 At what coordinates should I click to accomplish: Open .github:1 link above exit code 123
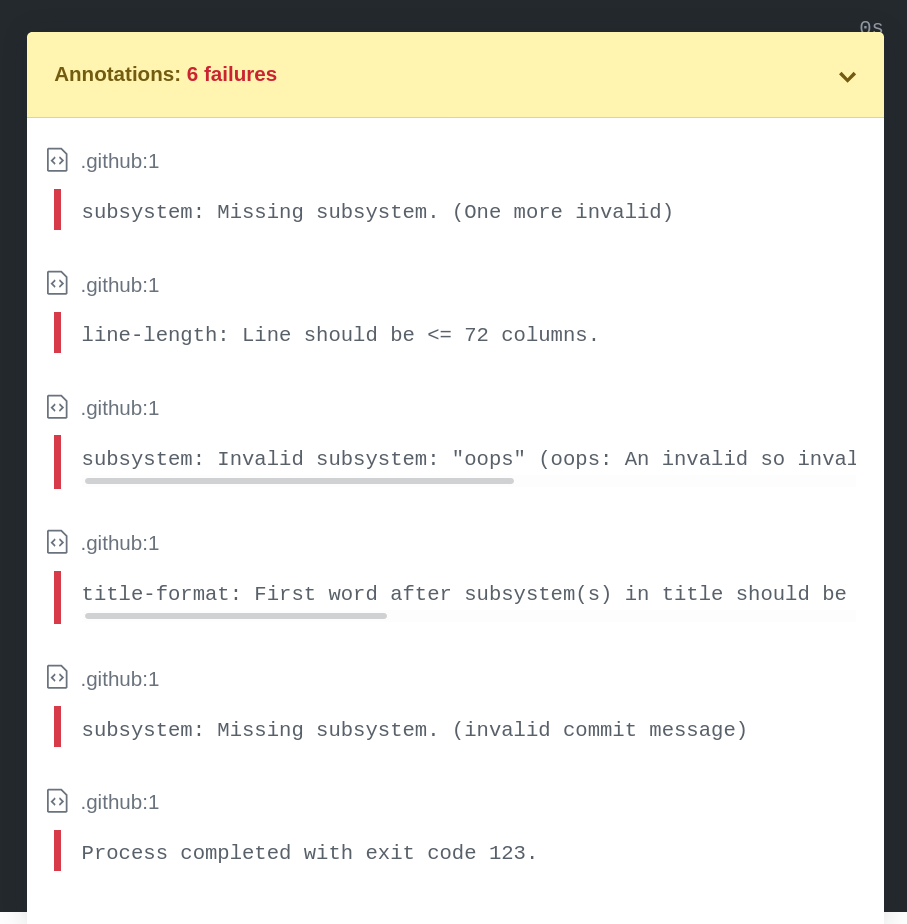point(120,802)
